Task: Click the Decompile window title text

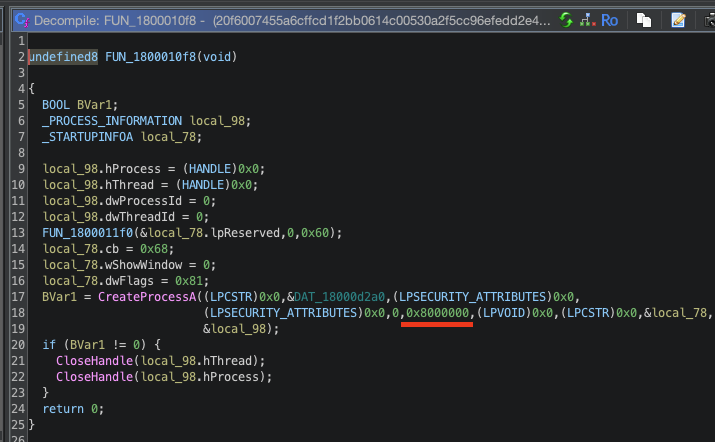Action: point(292,21)
